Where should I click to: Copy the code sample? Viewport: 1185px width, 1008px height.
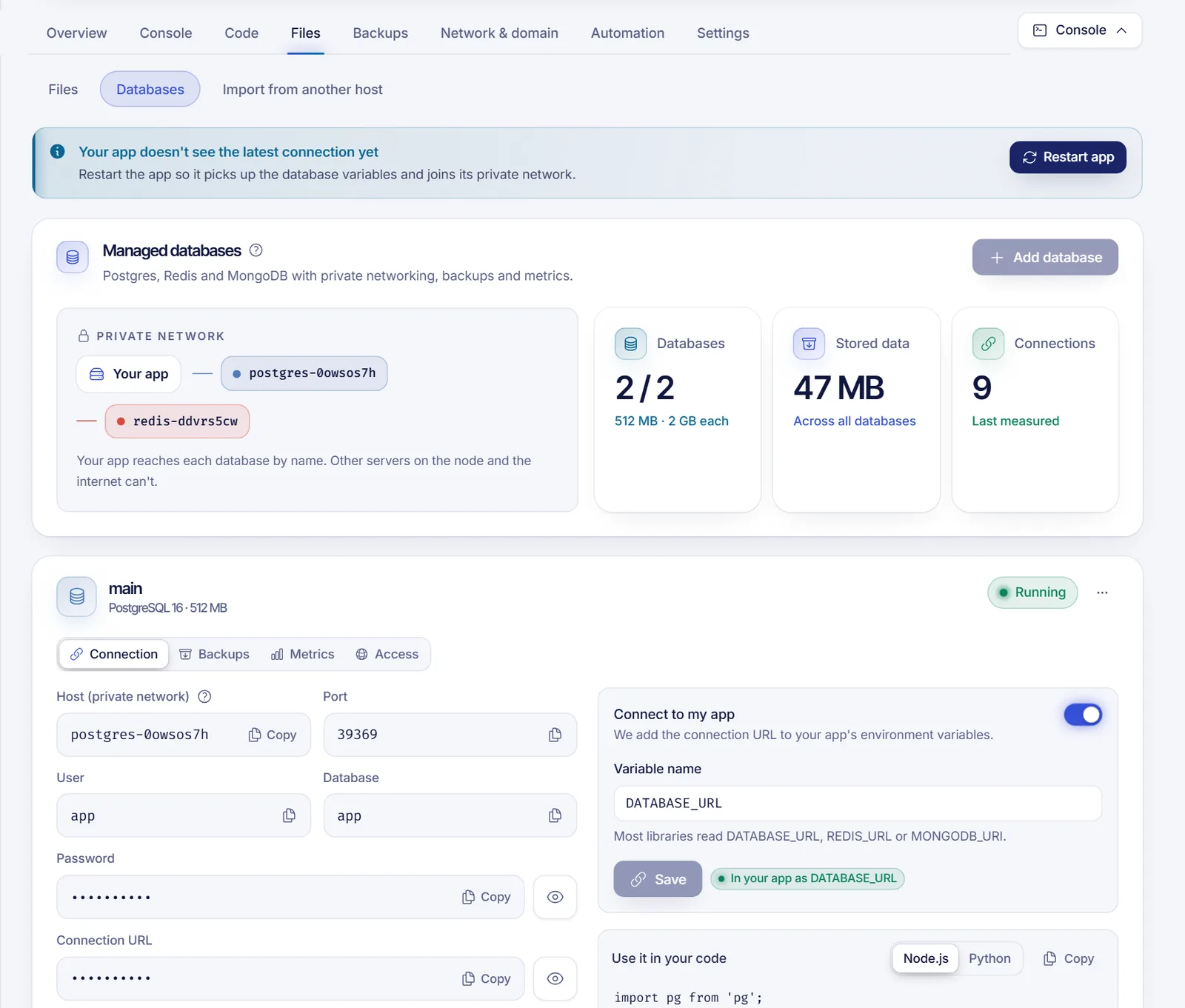pyautogui.click(x=1069, y=958)
